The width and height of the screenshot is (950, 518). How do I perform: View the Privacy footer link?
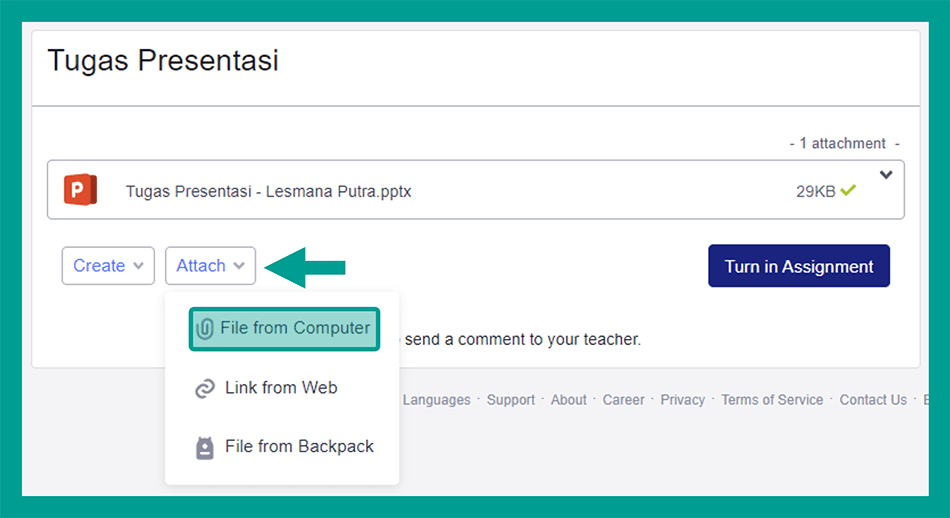683,400
